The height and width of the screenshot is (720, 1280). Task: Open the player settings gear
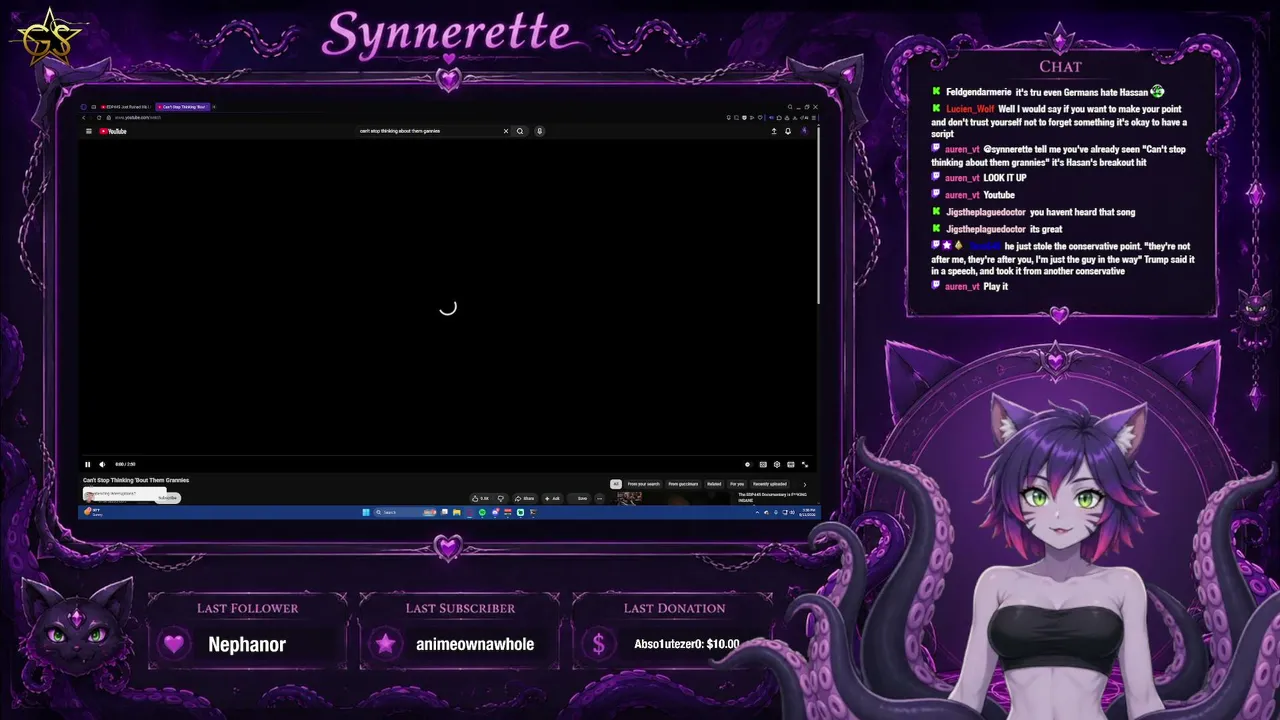(x=777, y=464)
